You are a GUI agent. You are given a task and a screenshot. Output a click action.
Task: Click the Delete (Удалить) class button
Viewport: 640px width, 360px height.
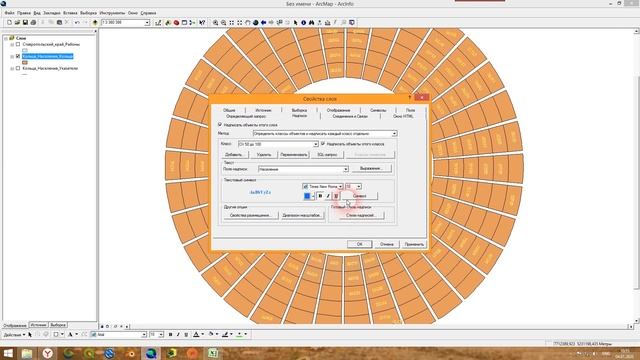point(264,155)
